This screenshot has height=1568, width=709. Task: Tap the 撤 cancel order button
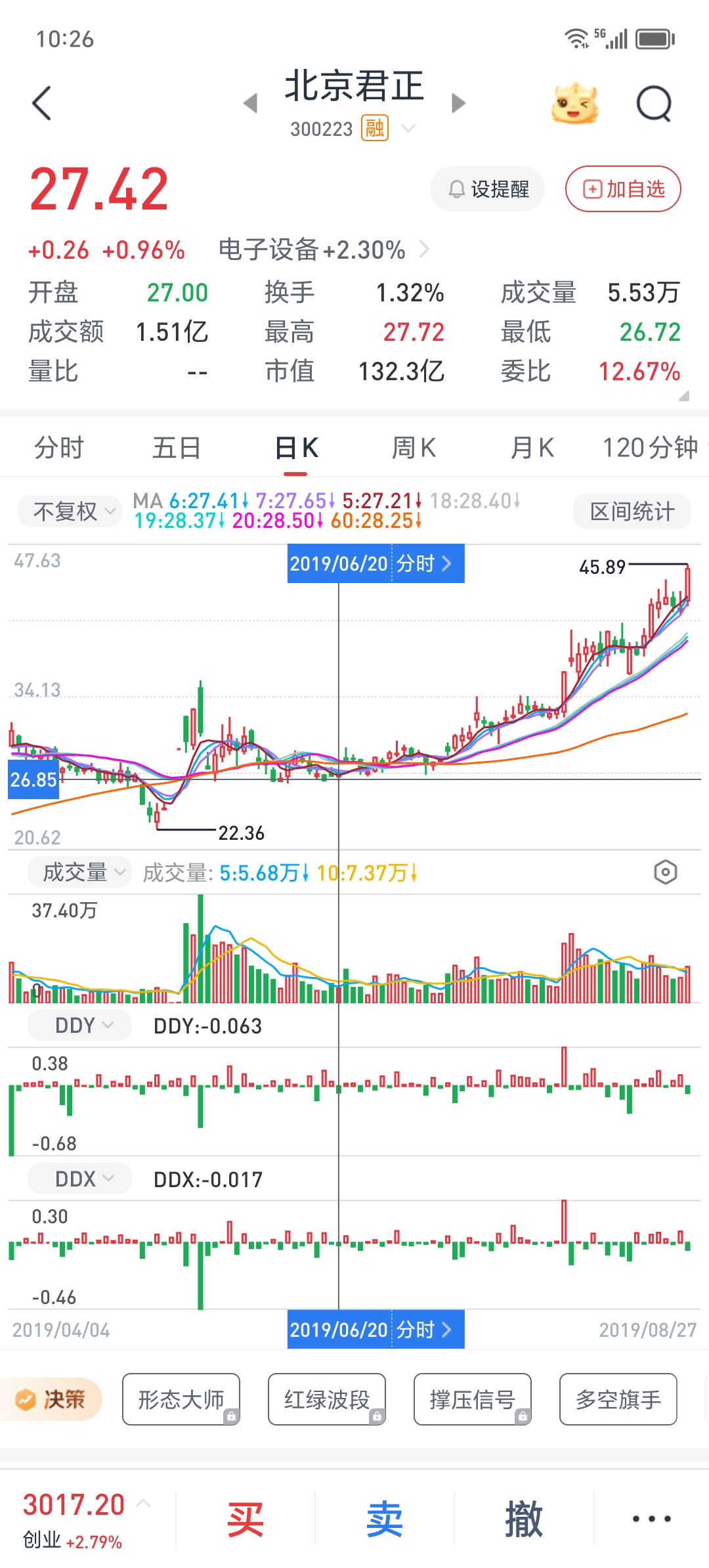(x=524, y=1519)
